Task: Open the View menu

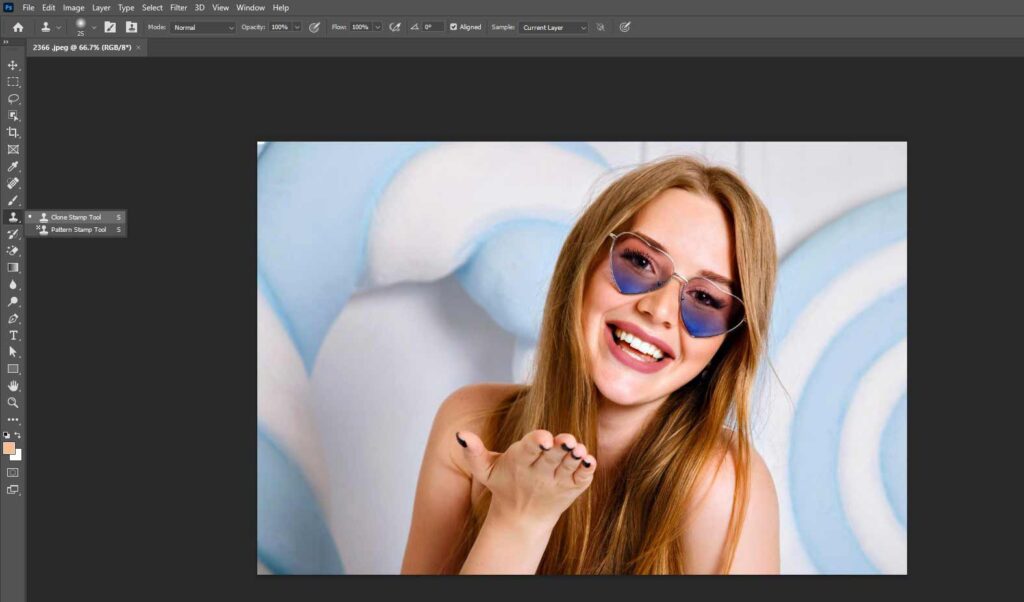Action: [x=220, y=8]
